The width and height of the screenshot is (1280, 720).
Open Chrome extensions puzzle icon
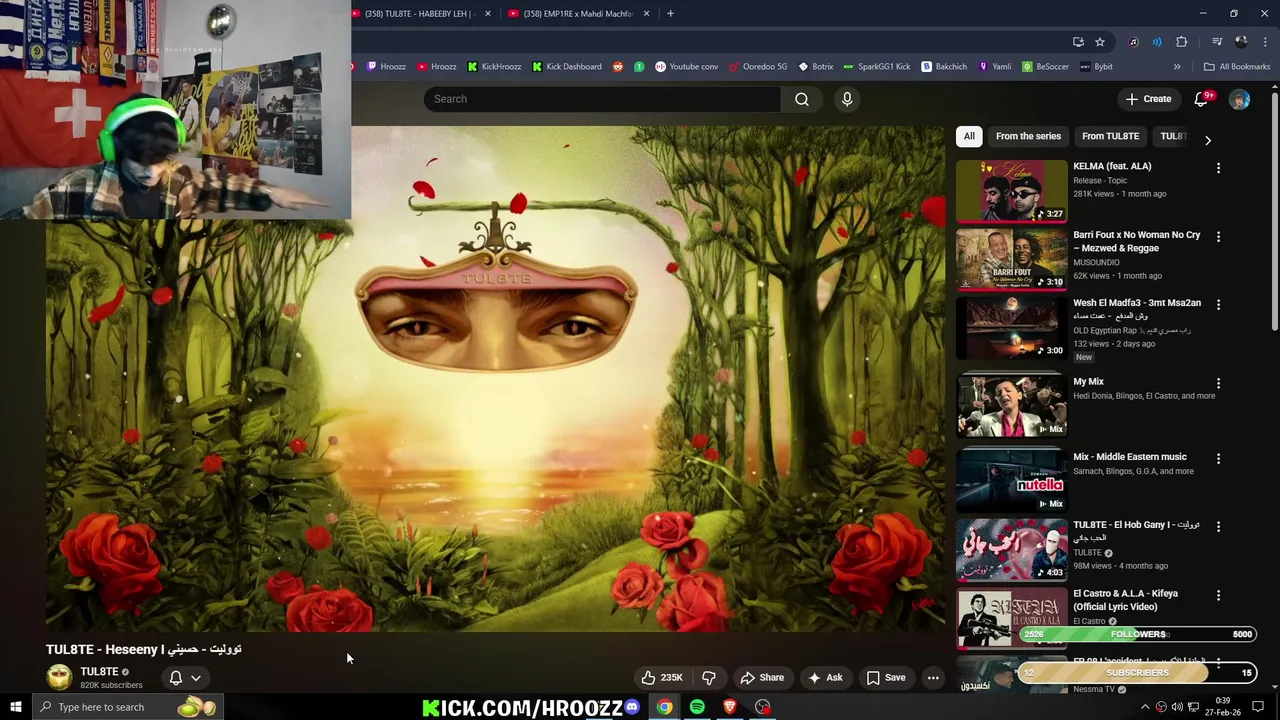[x=1181, y=42]
